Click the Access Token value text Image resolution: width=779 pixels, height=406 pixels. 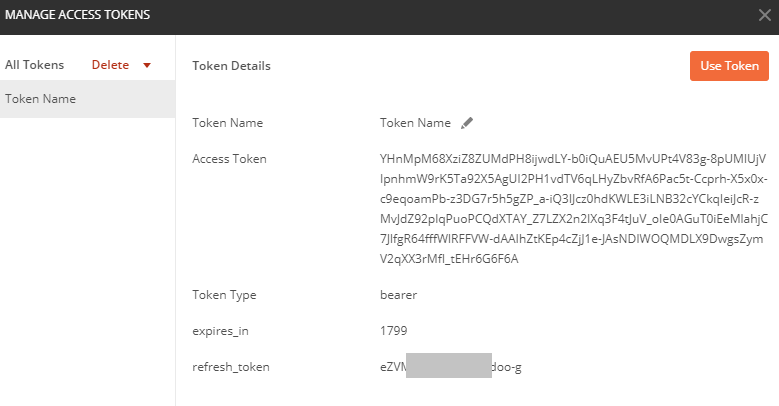574,209
